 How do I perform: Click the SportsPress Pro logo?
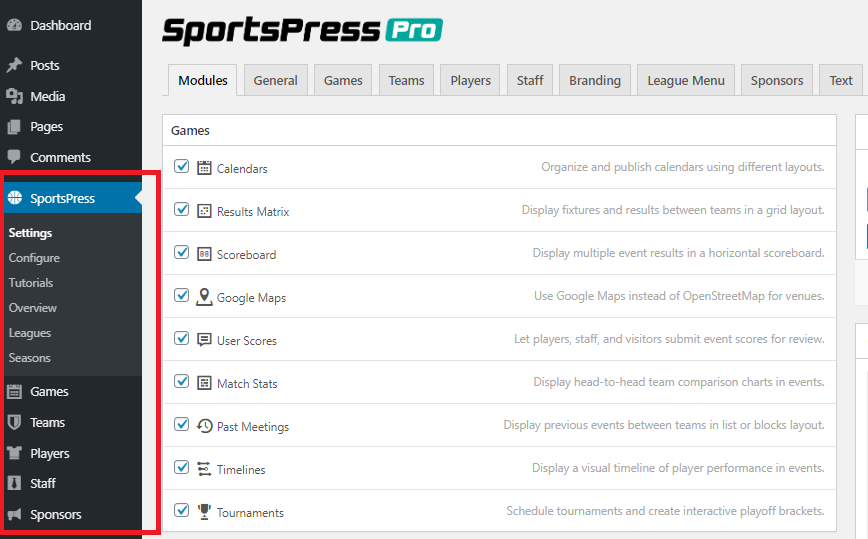(x=302, y=30)
